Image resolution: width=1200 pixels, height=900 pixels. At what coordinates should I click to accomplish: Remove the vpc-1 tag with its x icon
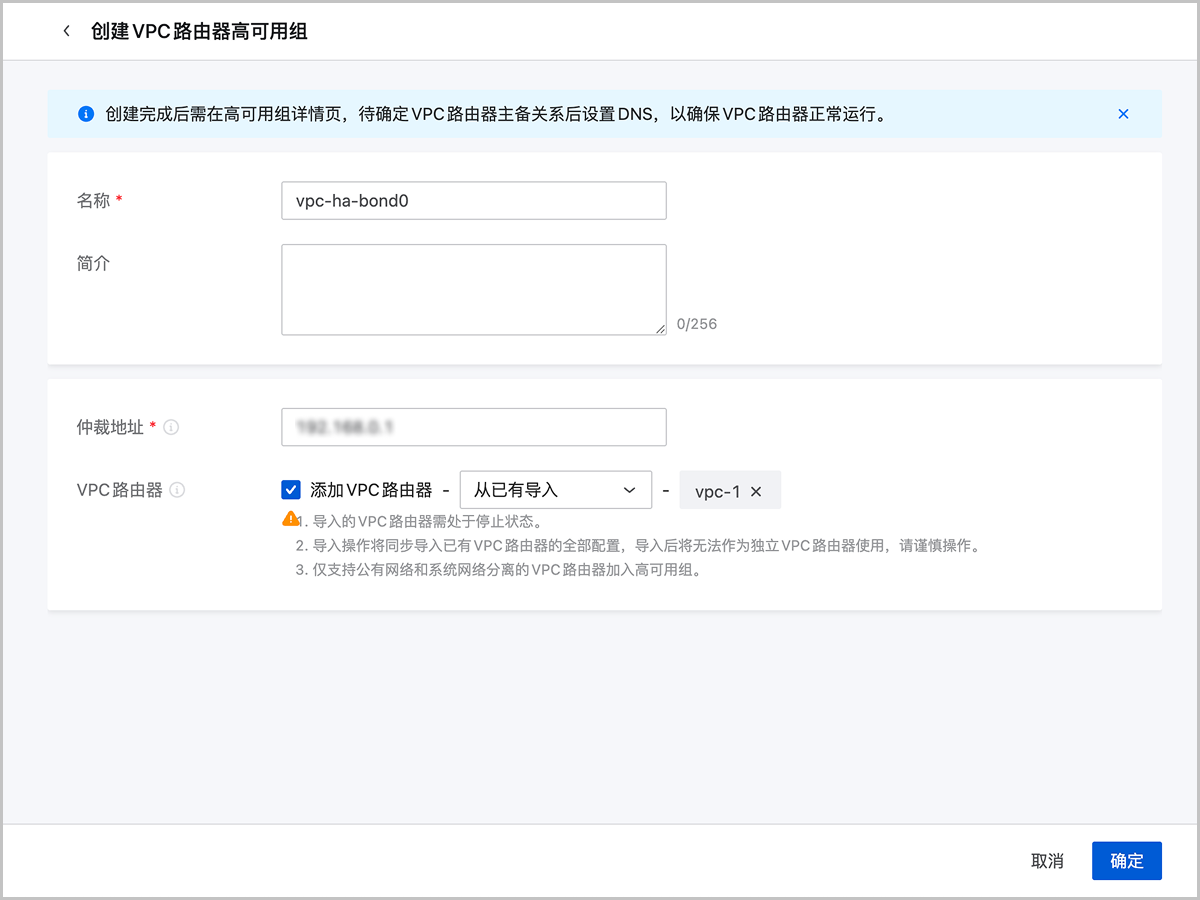[756, 491]
